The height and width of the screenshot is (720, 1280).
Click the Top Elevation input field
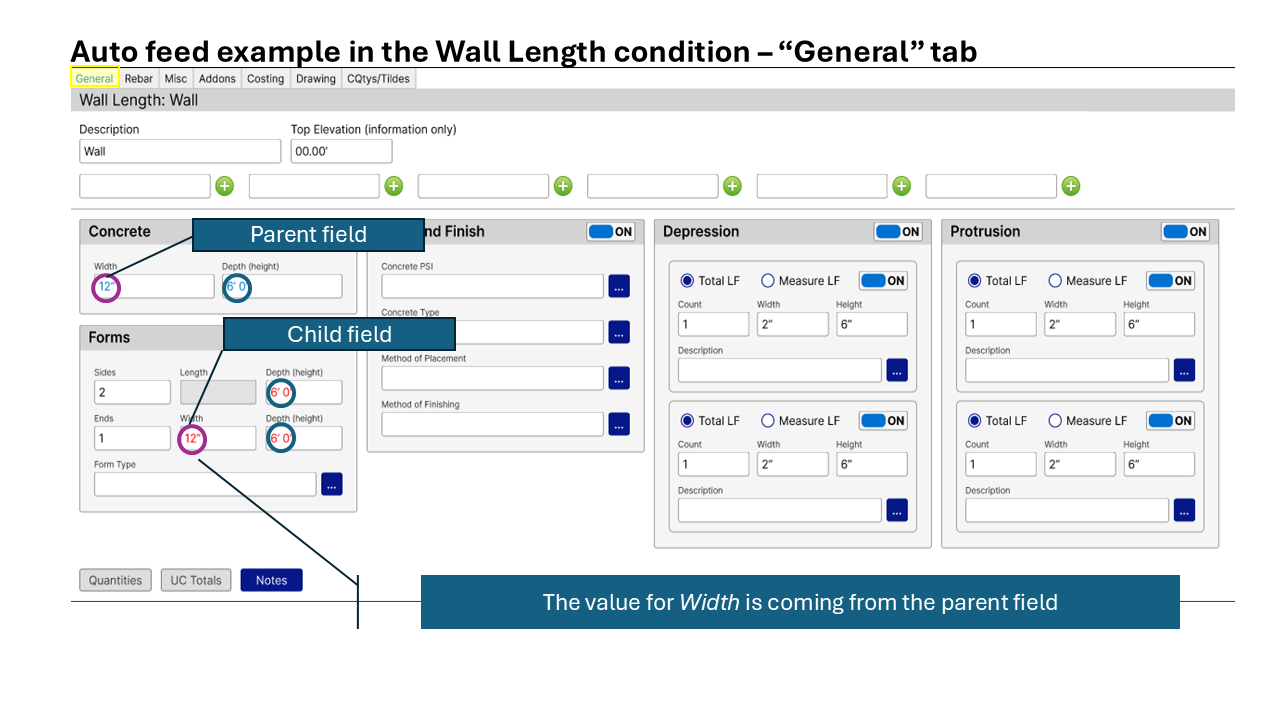(x=341, y=151)
